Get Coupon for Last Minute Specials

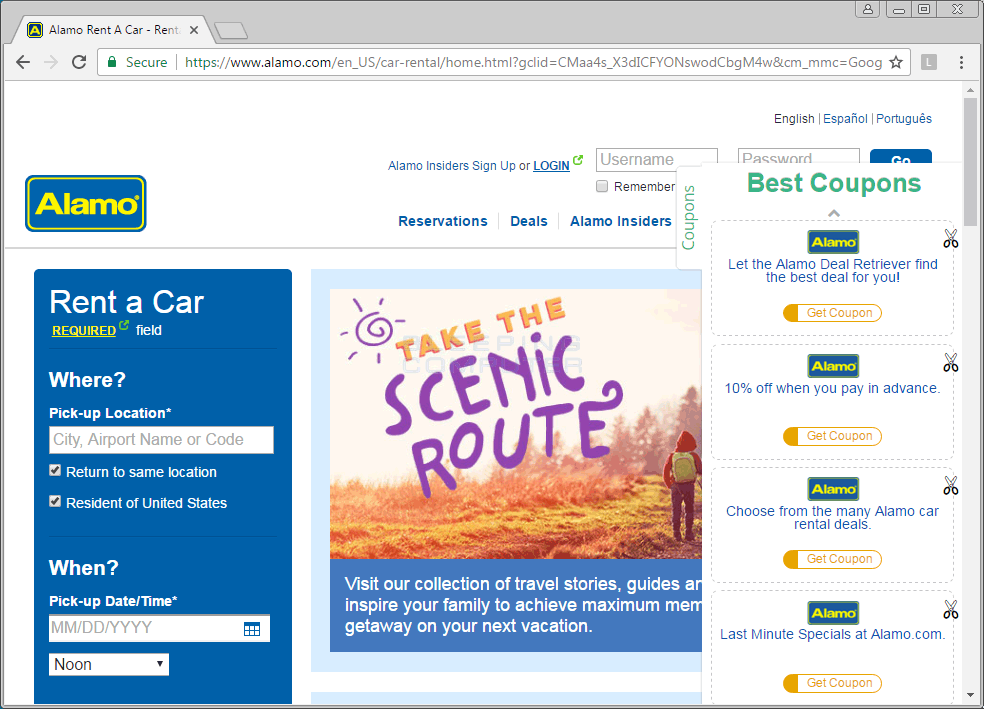pyautogui.click(x=832, y=683)
